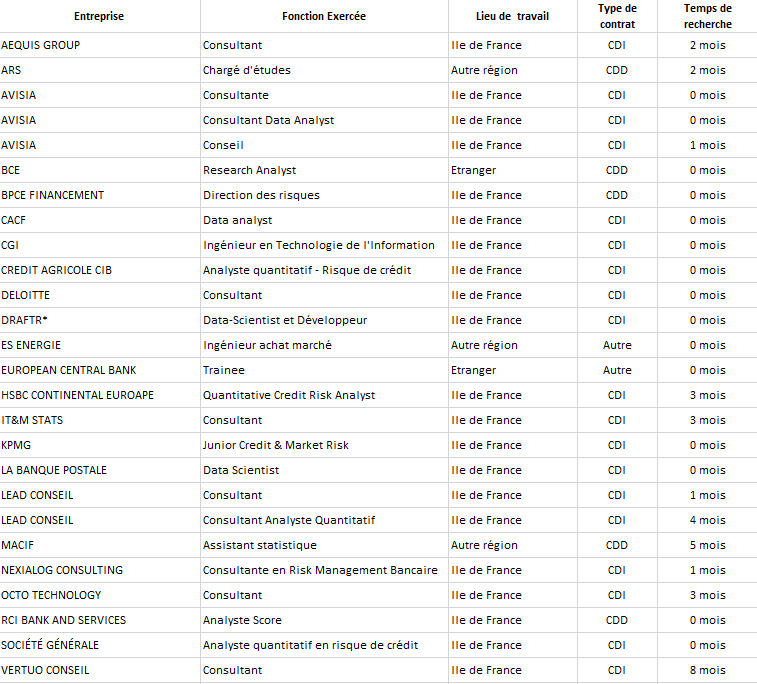The image size is (757, 684).
Task: Select the 'AEQUIS GROUP' cell
Action: point(100,45)
